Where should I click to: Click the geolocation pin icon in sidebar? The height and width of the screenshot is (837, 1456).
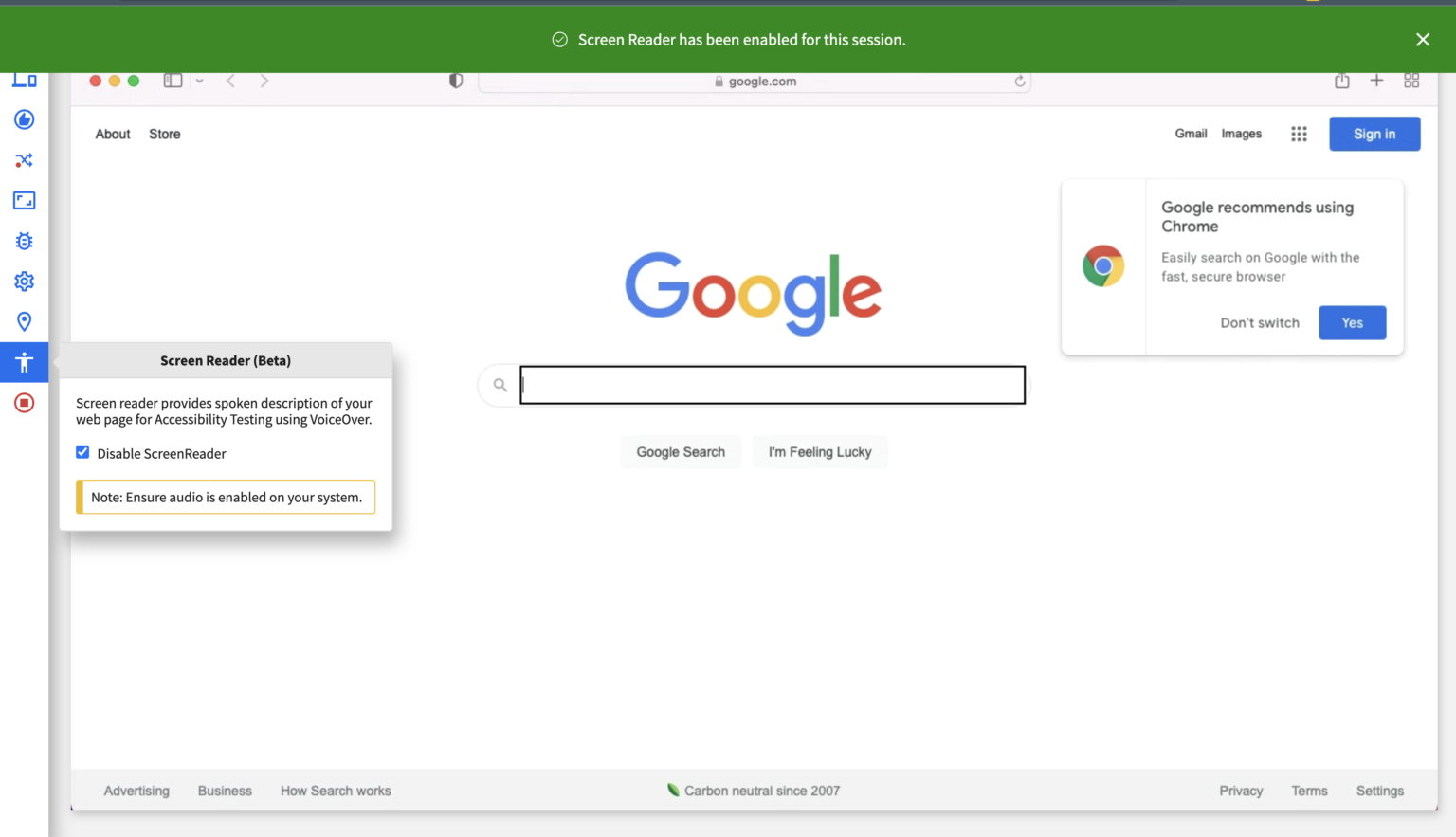tap(24, 320)
